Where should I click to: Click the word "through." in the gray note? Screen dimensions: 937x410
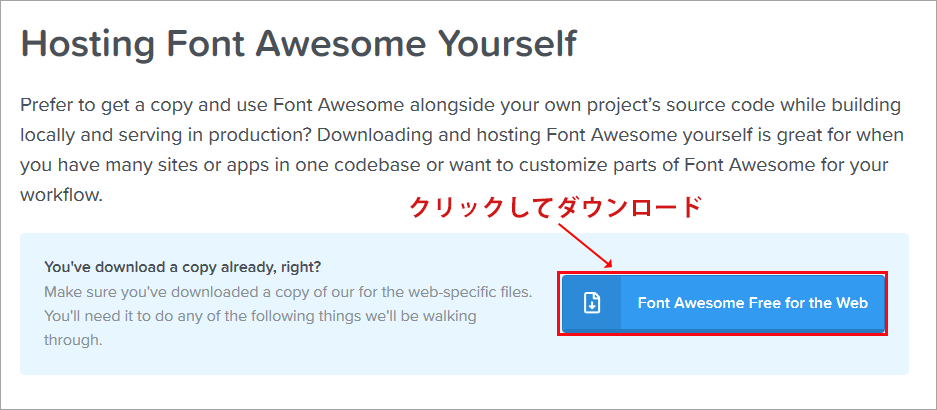(73, 340)
